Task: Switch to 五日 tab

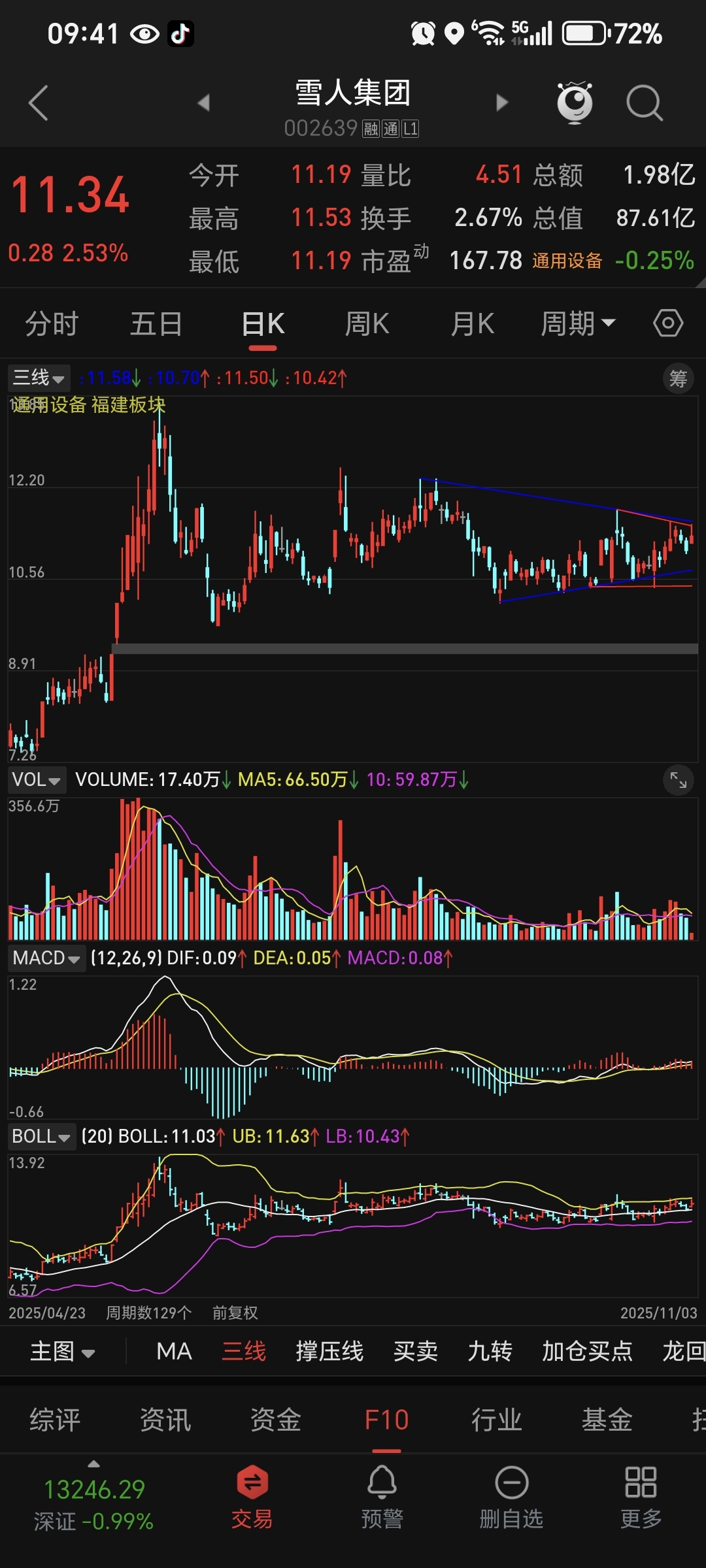Action: pos(156,323)
